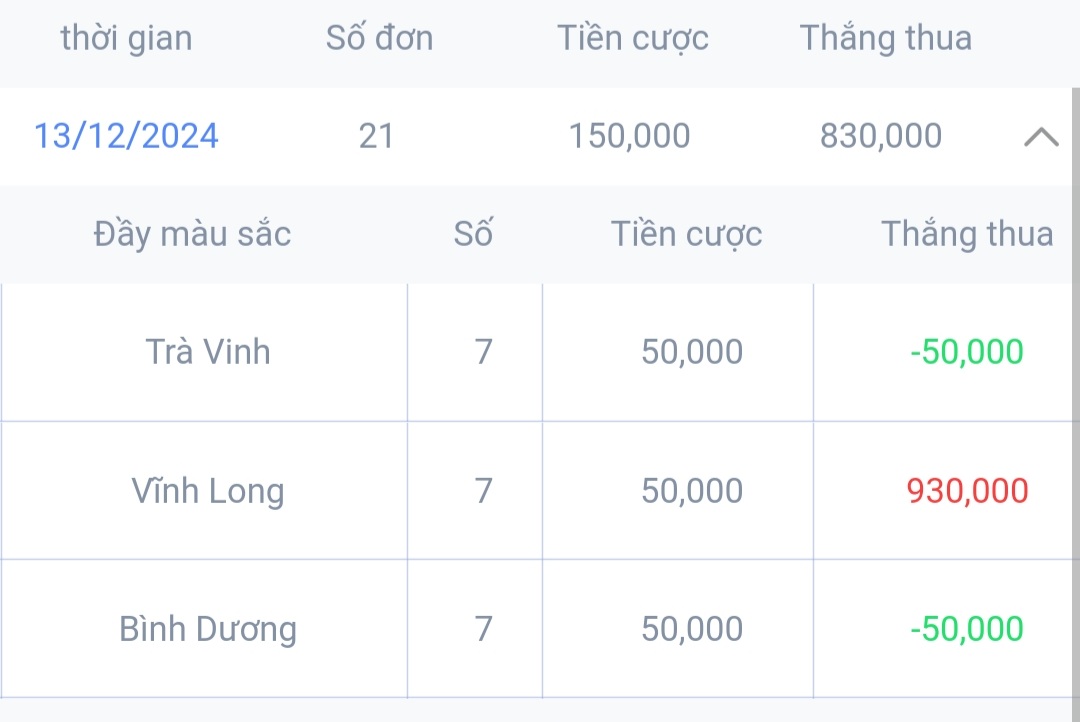Open the 13/12/2024 date link
This screenshot has width=1080, height=722.
click(x=126, y=136)
